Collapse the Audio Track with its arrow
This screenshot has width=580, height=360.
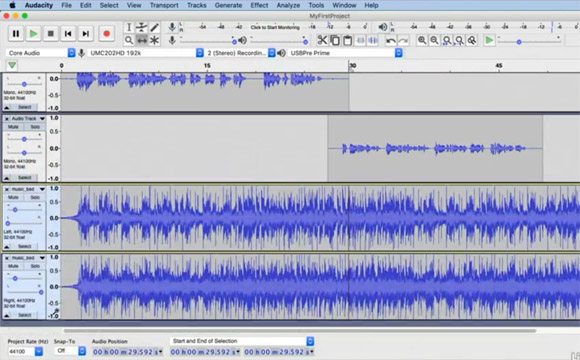7,178
